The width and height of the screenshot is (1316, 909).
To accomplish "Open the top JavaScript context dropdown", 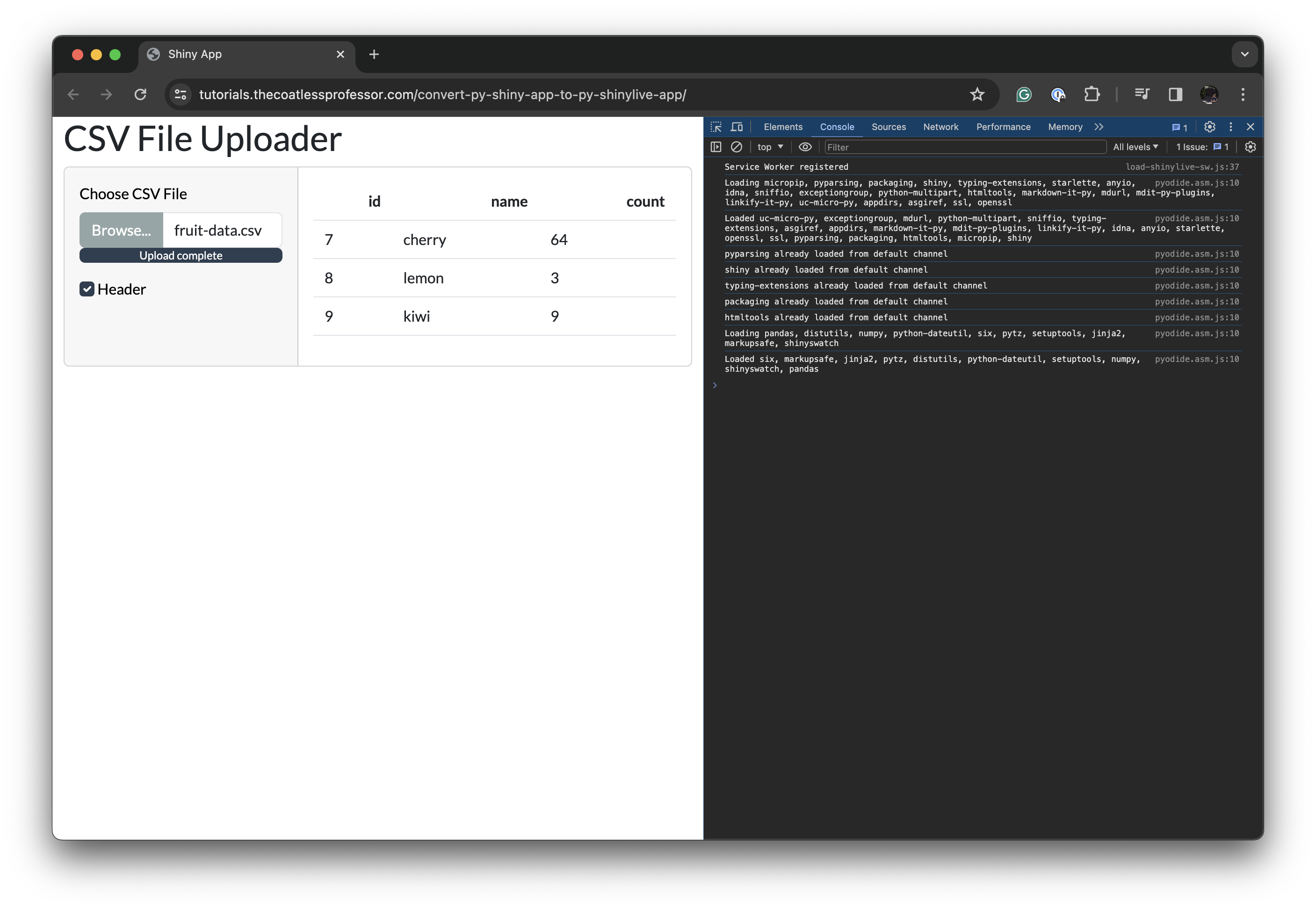I will point(770,147).
